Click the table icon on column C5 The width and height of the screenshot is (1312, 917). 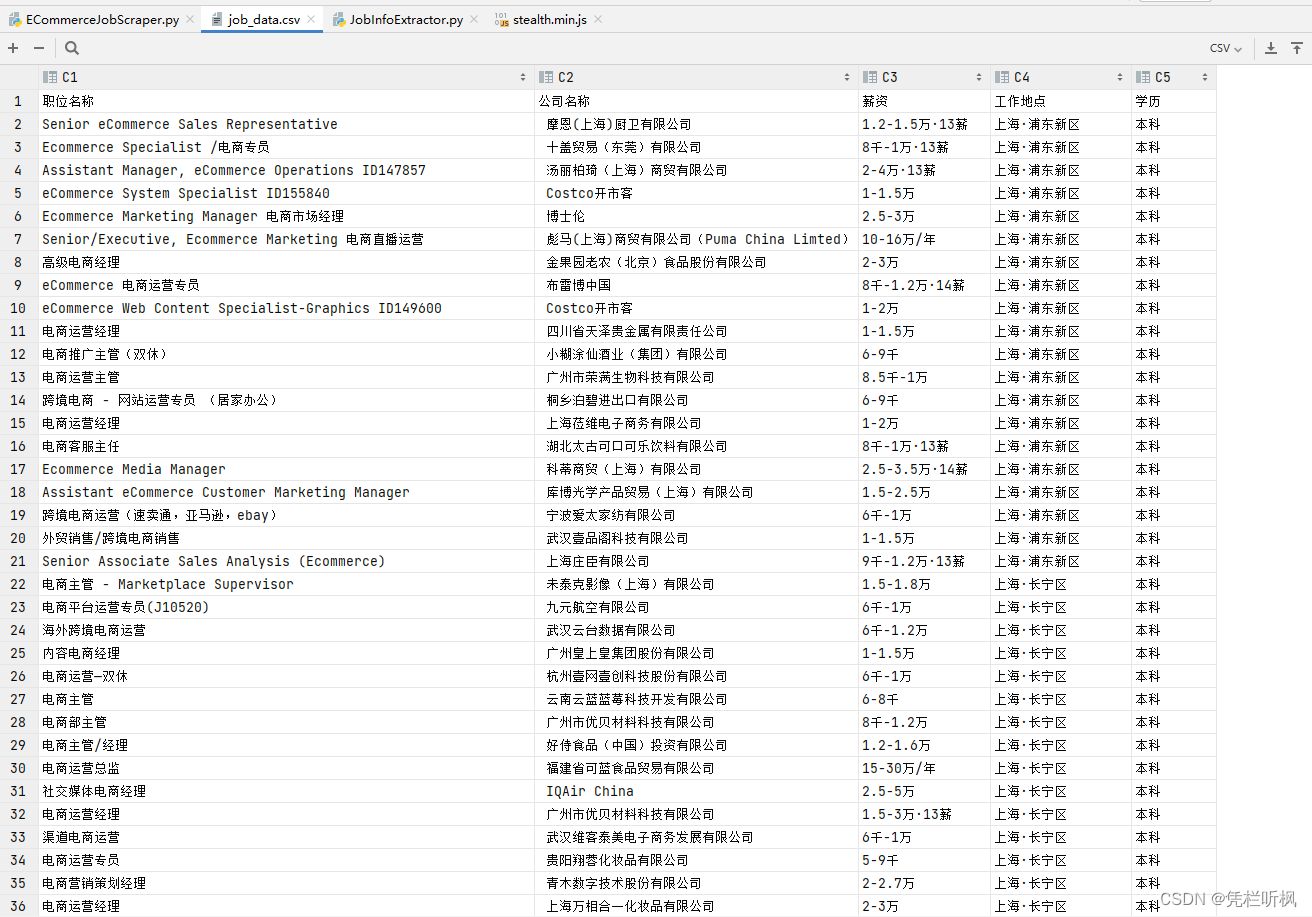tap(1143, 77)
